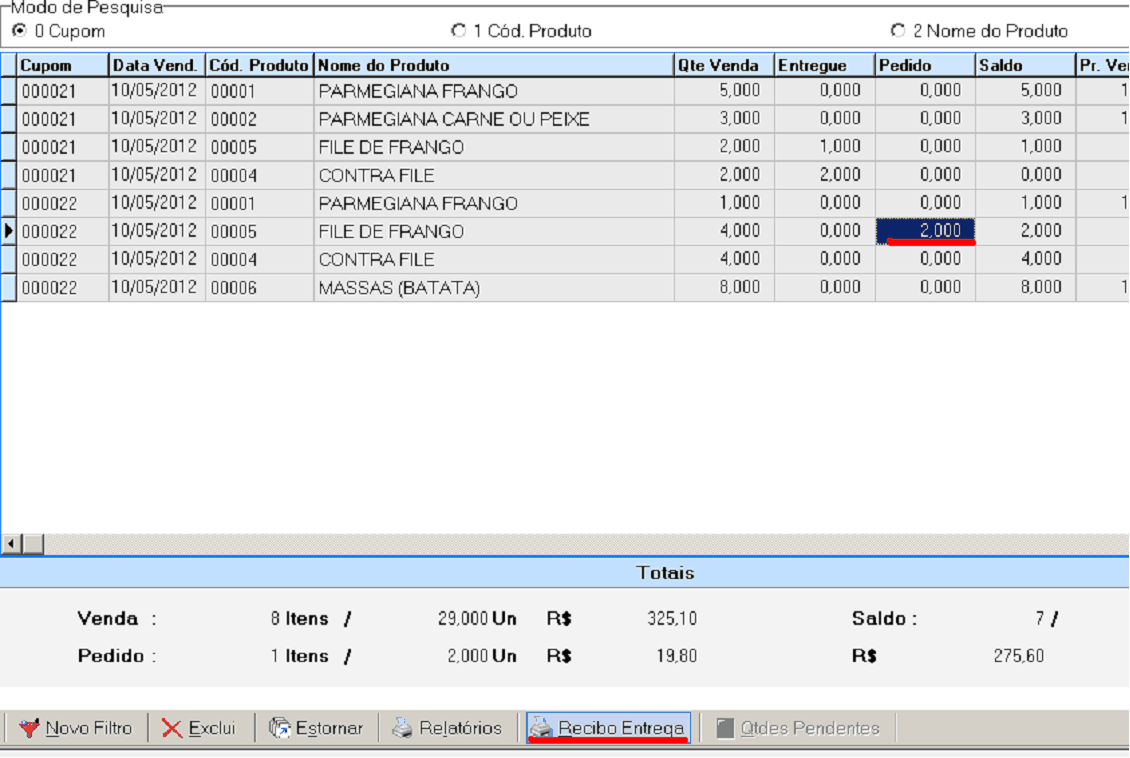Click the Qte Venda column header
The image size is (1130, 758).
coord(723,65)
